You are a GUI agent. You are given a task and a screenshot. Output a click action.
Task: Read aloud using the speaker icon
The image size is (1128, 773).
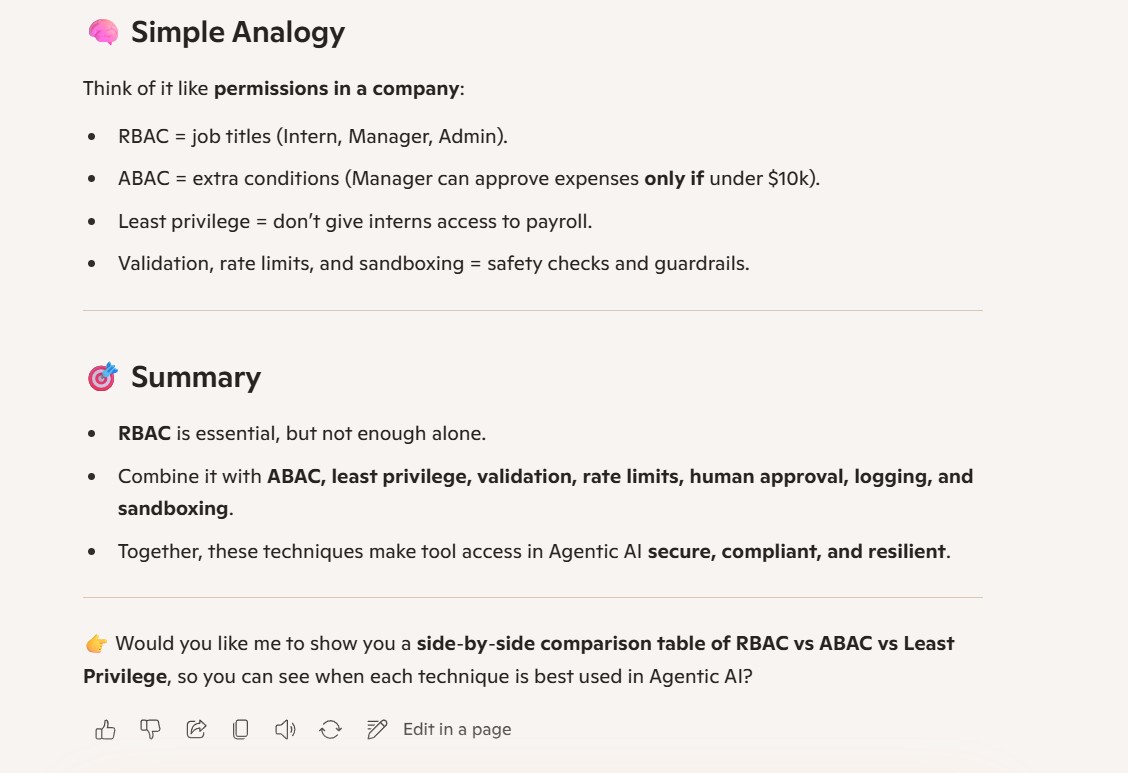click(x=286, y=730)
